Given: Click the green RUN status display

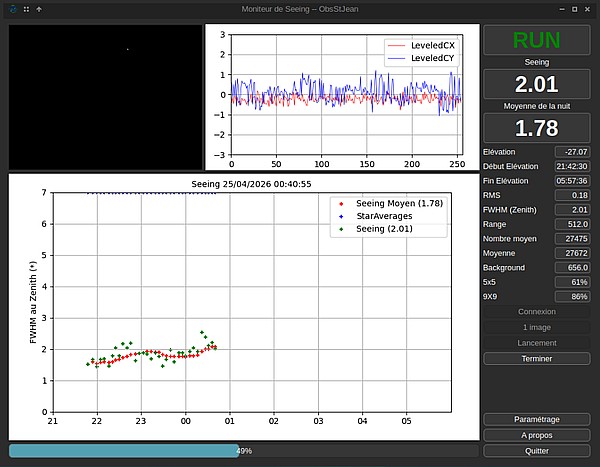Looking at the screenshot, I should point(536,40).
